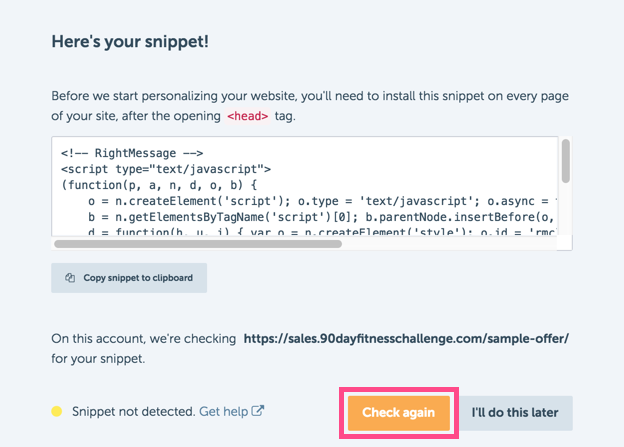Click the script type="text/javascript" code line

166,169
